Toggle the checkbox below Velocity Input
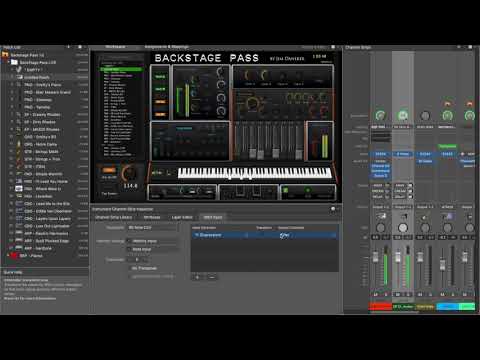 [x=129, y=249]
